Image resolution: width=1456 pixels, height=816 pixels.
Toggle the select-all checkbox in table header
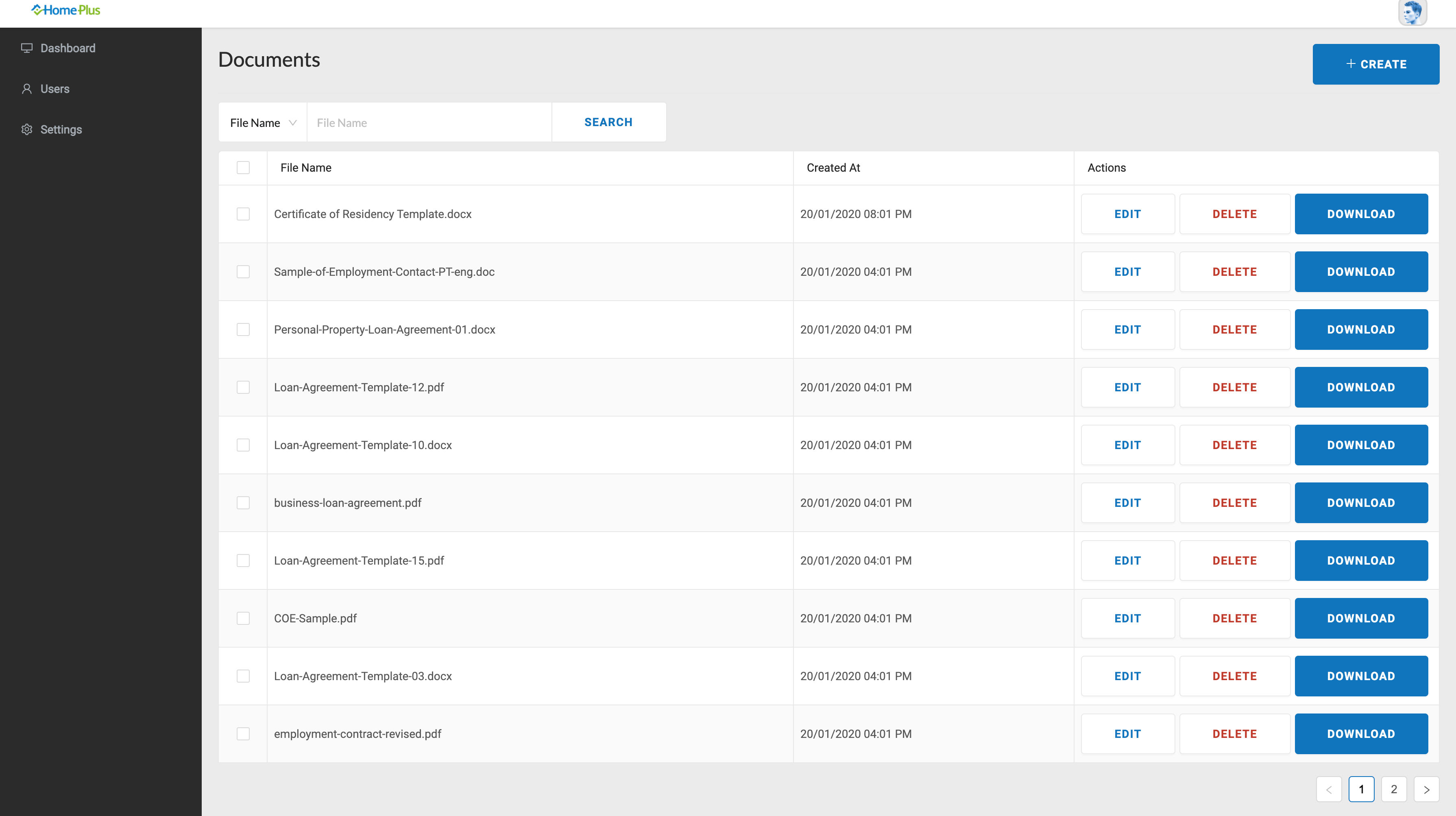[x=243, y=167]
